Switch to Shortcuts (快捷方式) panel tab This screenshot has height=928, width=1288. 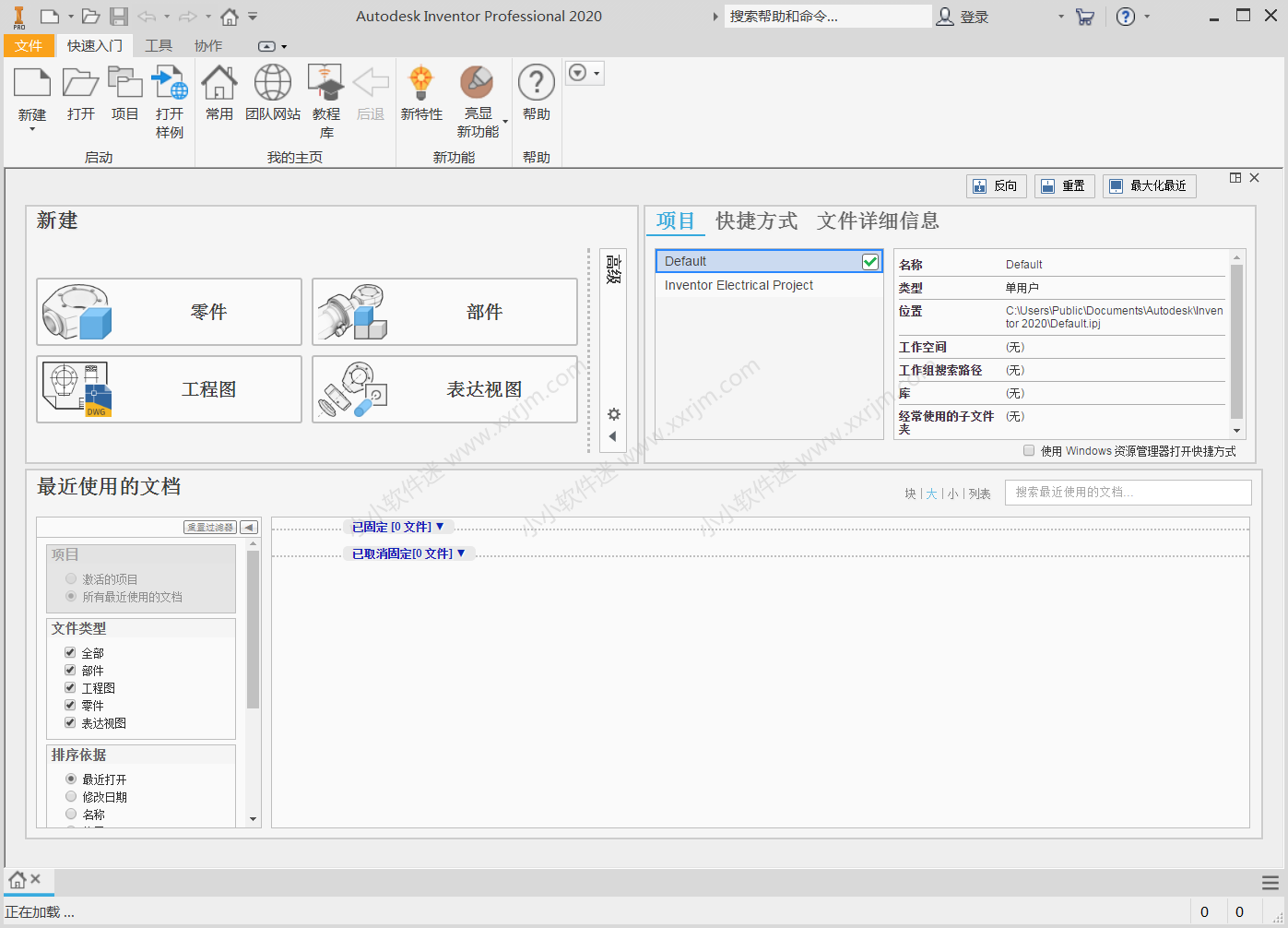[x=757, y=220]
